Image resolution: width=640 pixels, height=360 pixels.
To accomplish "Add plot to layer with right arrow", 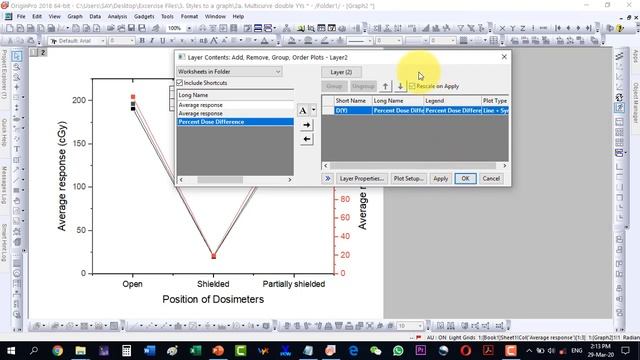I will pos(307,125).
